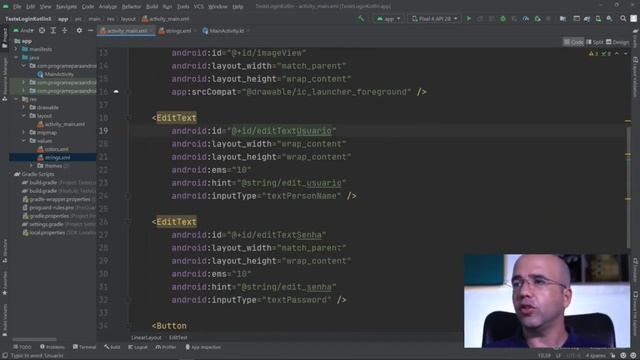Image resolution: width=640 pixels, height=360 pixels.
Task: Select activity_main.xml in the project tree
Action: (61, 124)
